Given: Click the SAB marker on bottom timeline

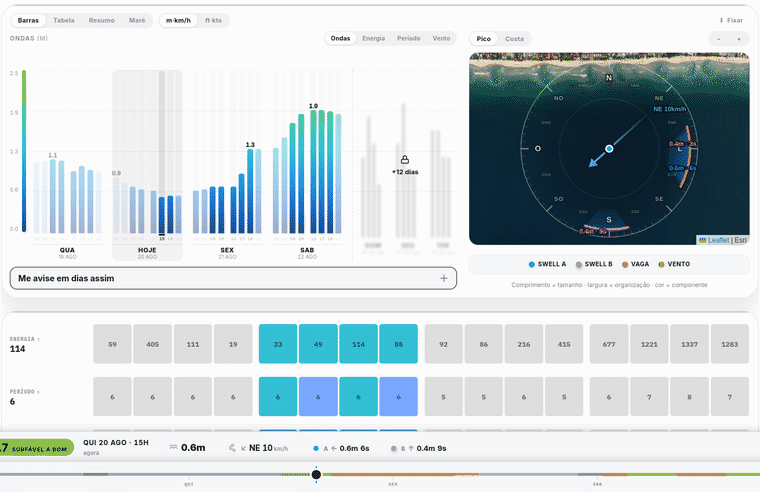Looking at the screenshot, I should pos(597,484).
